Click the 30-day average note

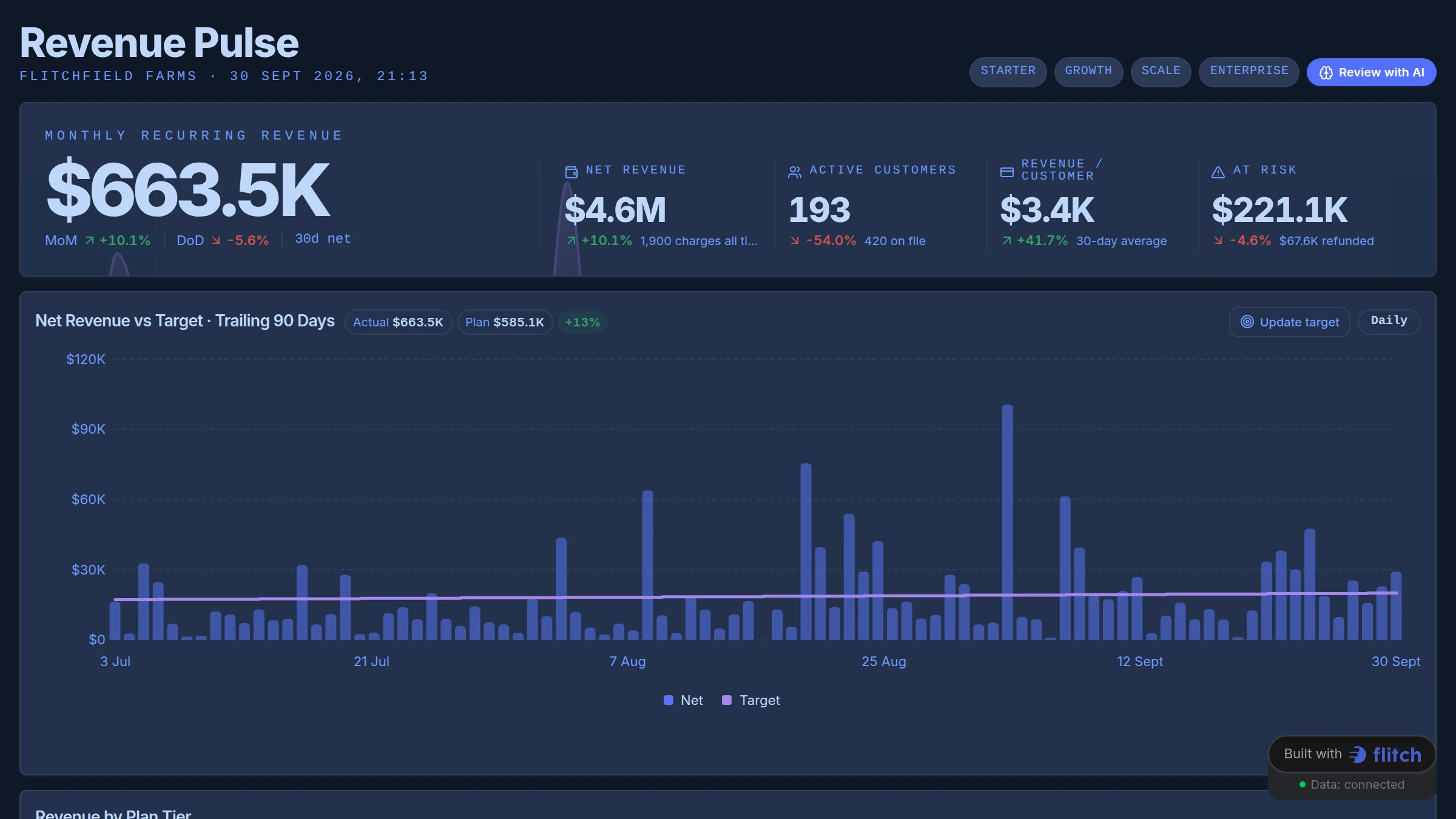point(1121,241)
